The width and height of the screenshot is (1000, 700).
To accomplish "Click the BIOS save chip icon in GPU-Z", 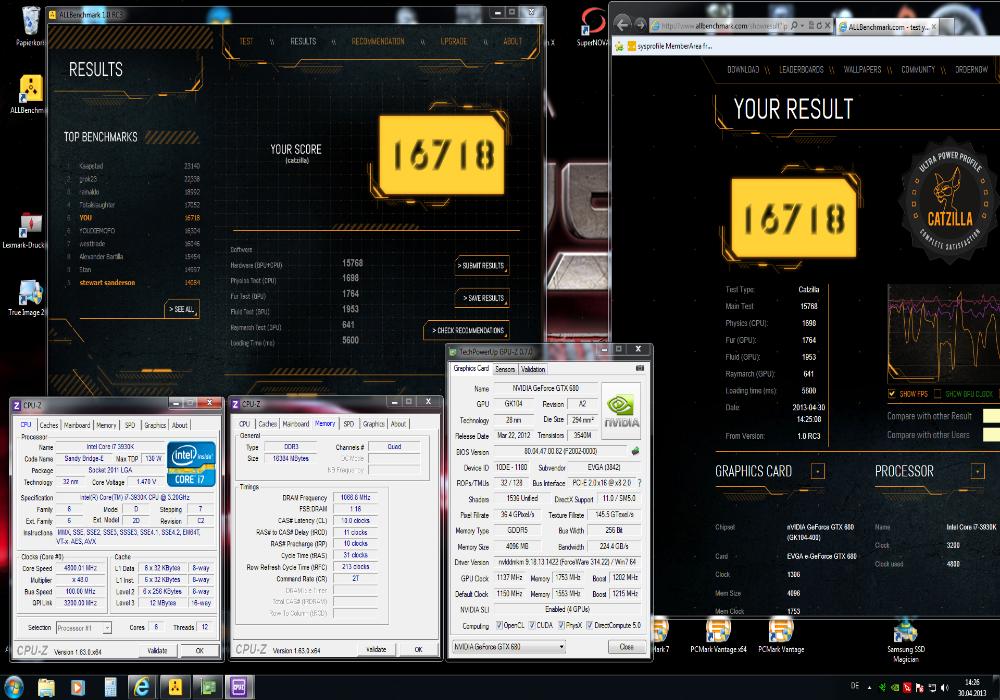I will pyautogui.click(x=635, y=451).
